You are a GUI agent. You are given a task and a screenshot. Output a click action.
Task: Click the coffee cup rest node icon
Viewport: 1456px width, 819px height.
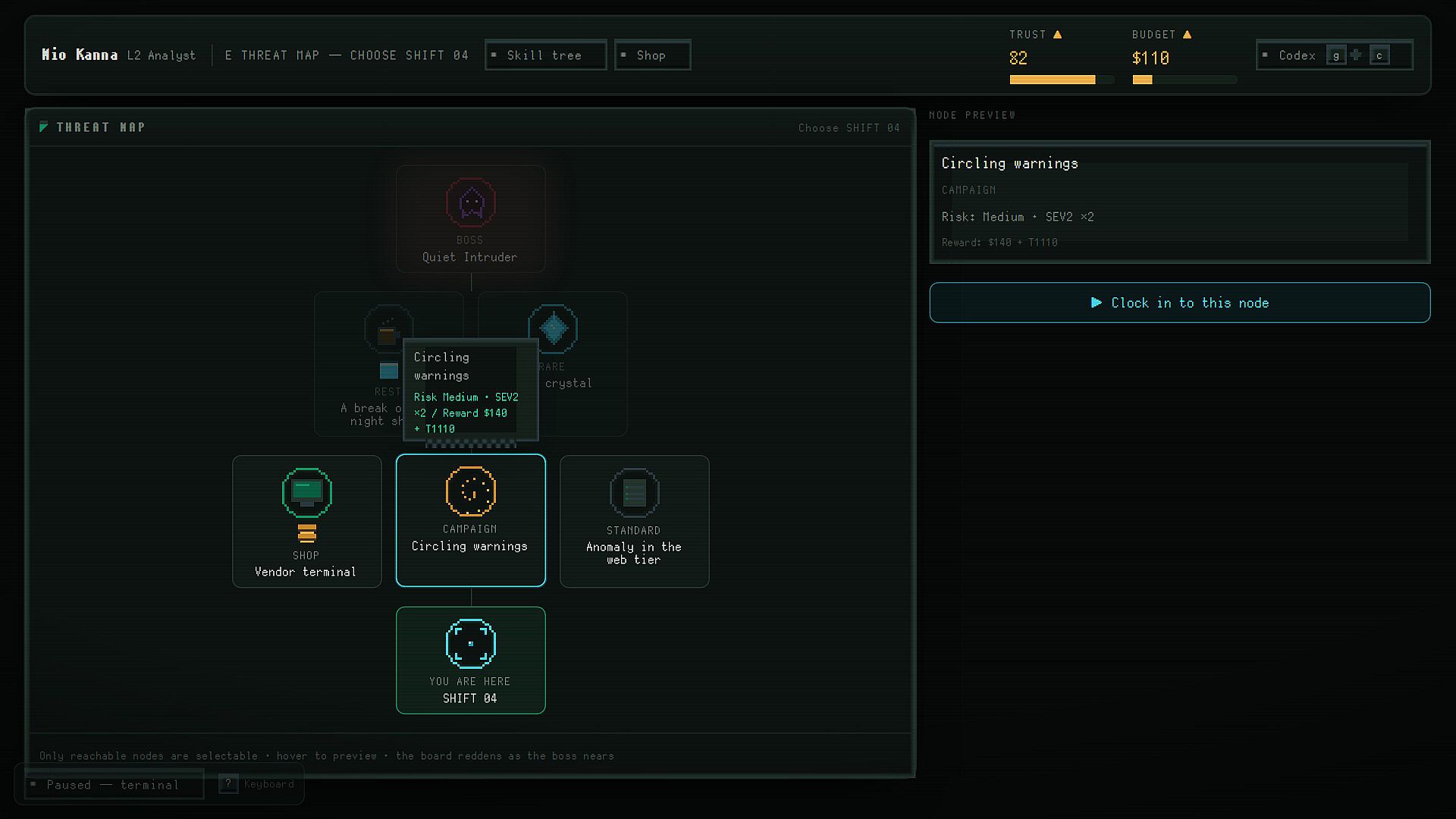pos(388,329)
